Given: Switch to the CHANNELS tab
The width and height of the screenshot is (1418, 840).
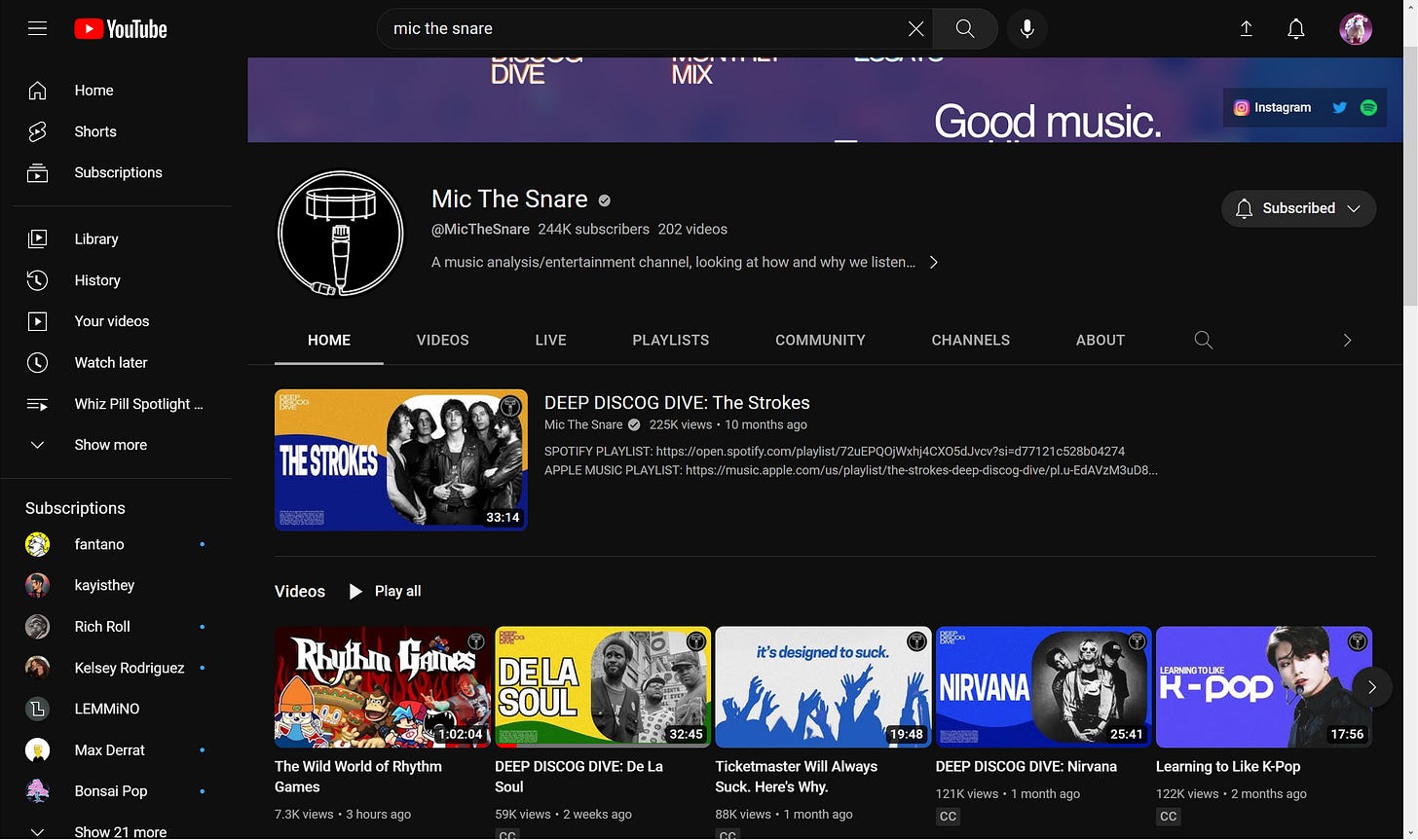Looking at the screenshot, I should 970,340.
